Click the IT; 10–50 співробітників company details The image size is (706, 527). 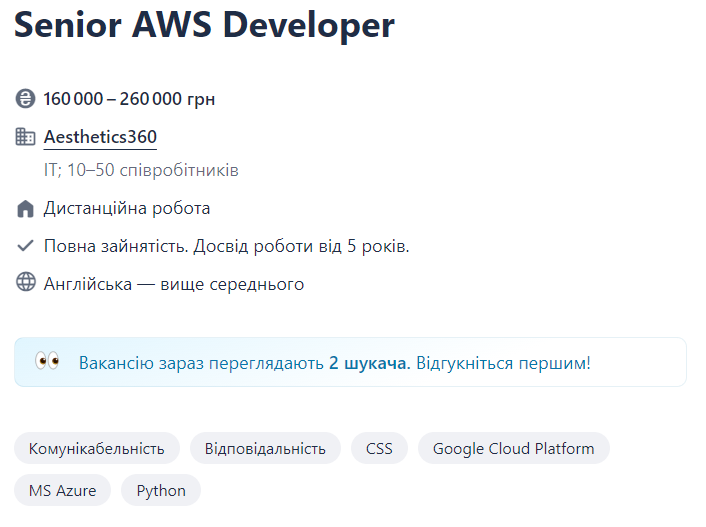141,170
